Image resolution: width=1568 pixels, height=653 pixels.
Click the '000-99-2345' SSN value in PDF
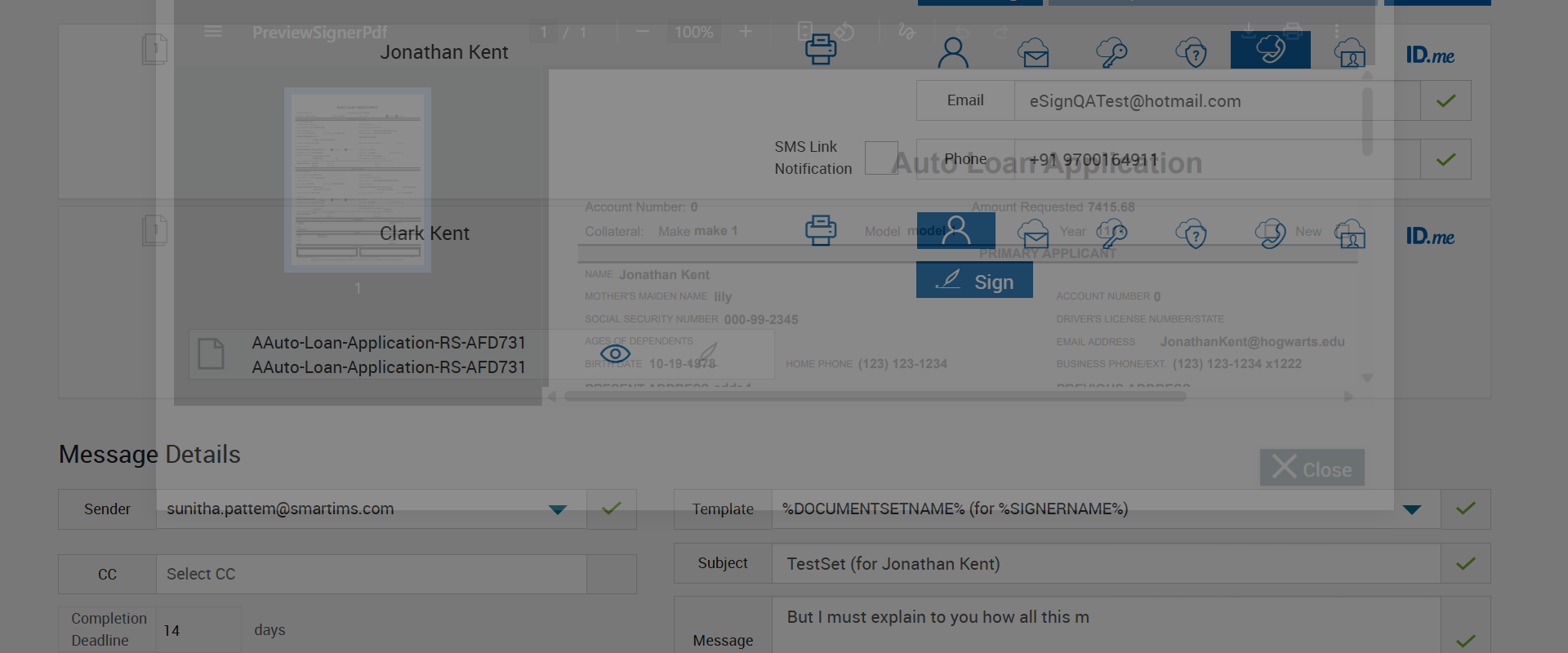click(x=761, y=319)
